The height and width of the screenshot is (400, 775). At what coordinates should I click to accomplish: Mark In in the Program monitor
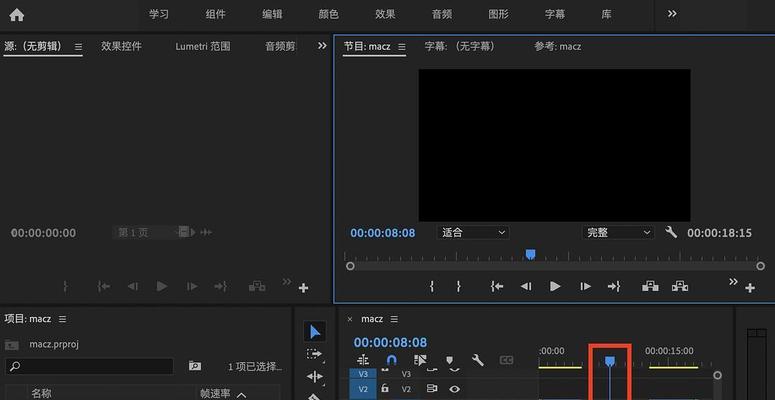[432, 286]
